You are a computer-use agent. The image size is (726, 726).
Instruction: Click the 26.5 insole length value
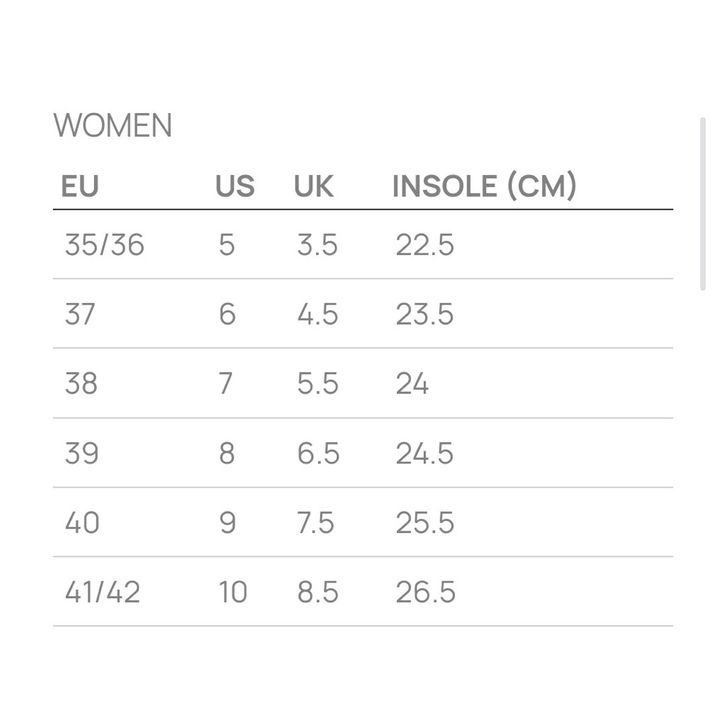pyautogui.click(x=425, y=592)
